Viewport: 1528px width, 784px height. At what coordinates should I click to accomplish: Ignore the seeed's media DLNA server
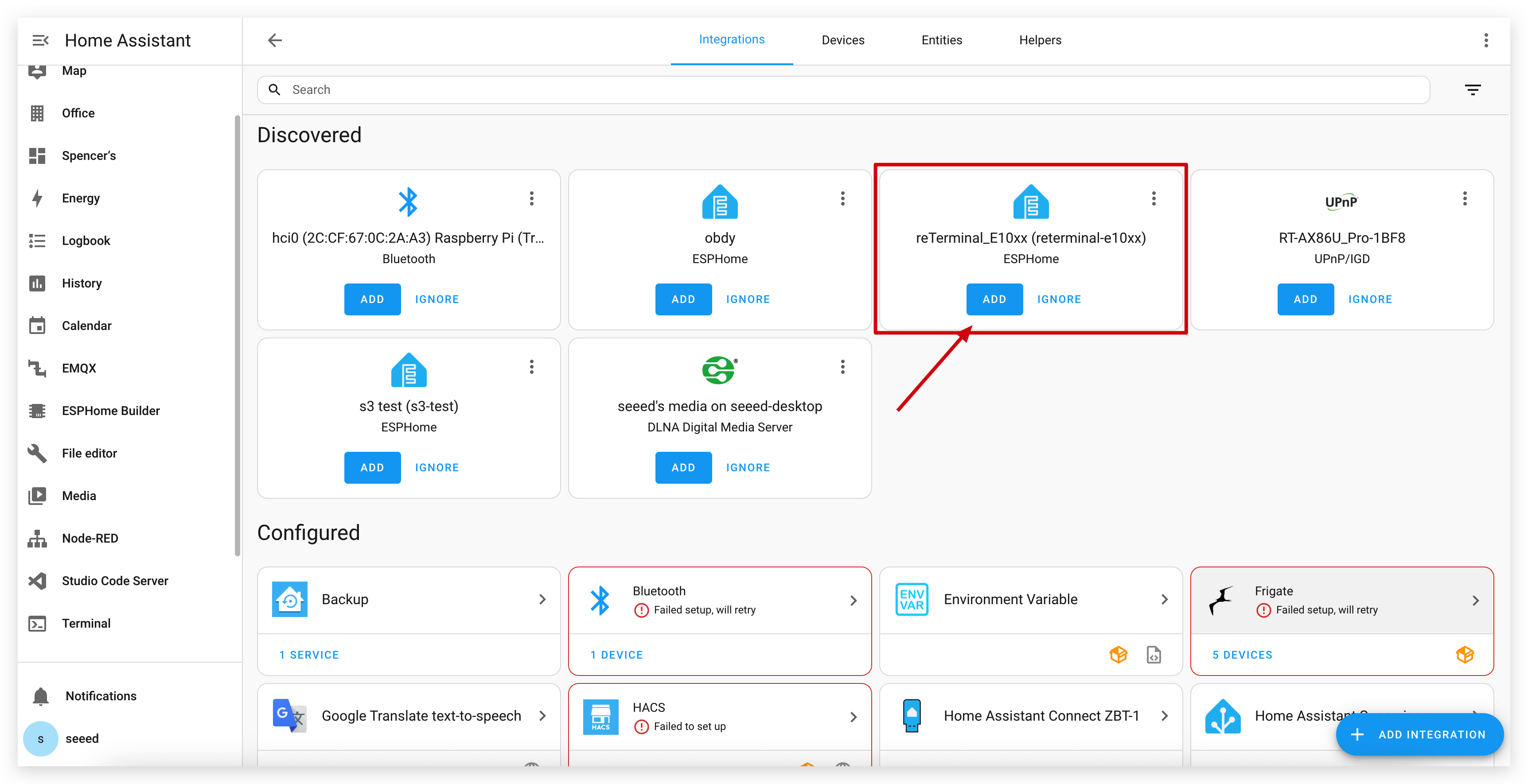[748, 467]
